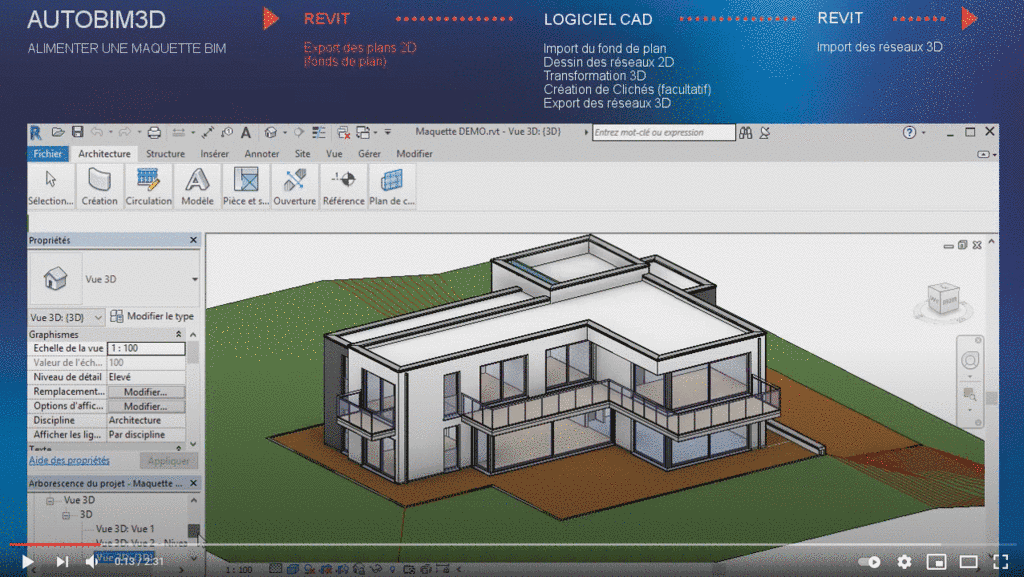
Task: Skip to the next YouTube video
Action: point(62,561)
